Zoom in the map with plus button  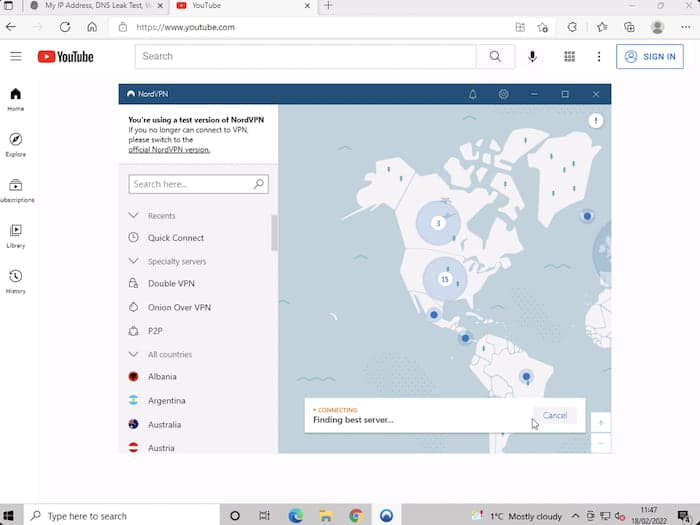point(601,422)
